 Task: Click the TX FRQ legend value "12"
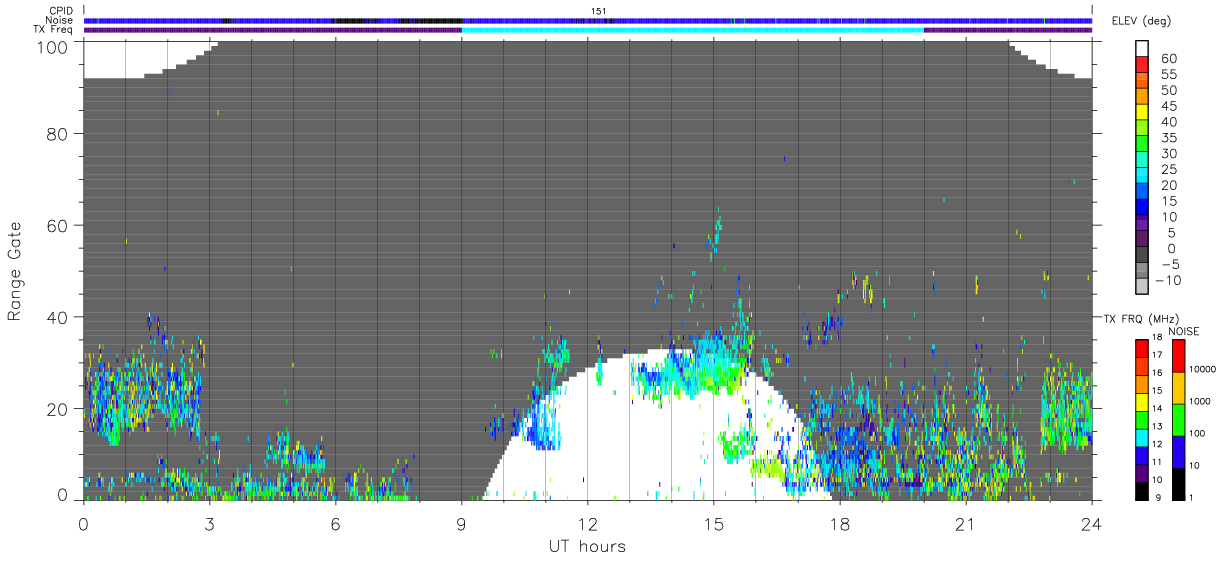pyautogui.click(x=1156, y=444)
